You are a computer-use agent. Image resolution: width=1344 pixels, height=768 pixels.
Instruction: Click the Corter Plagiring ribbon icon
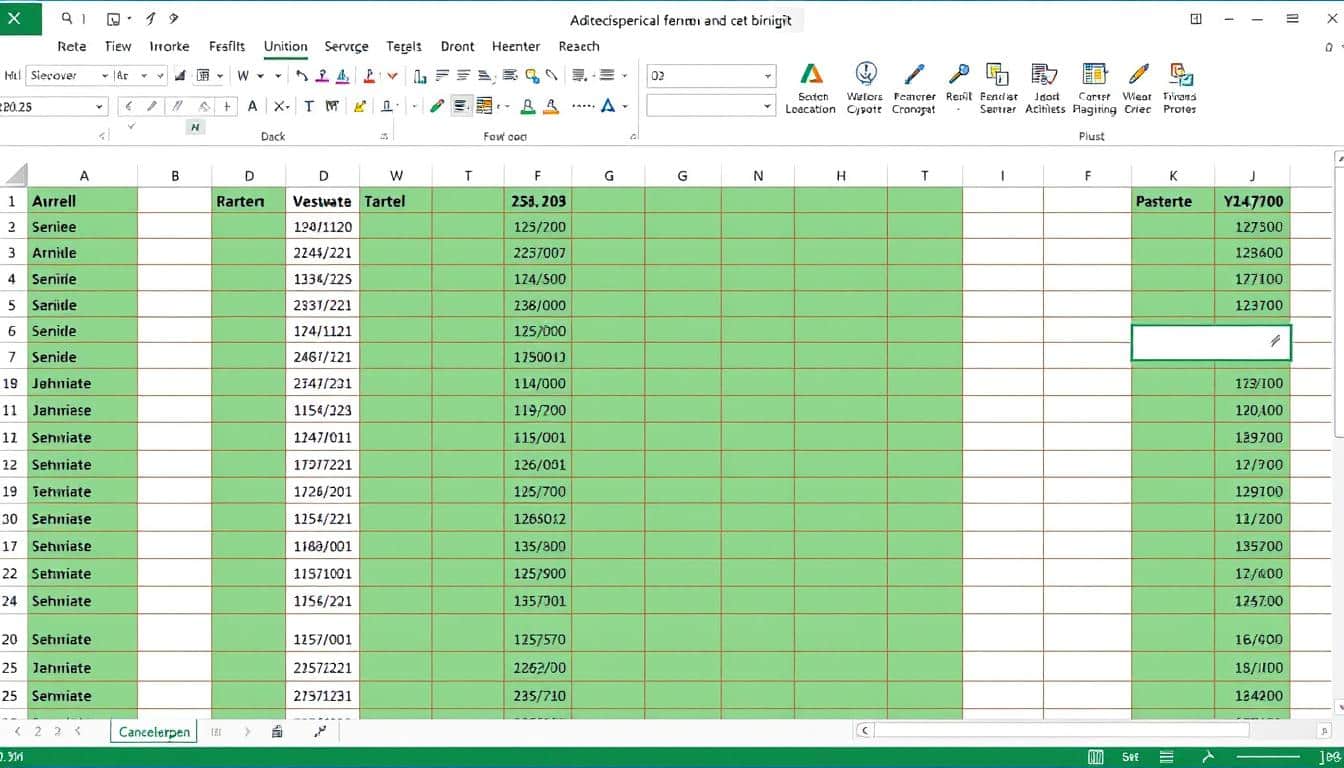click(x=1093, y=74)
